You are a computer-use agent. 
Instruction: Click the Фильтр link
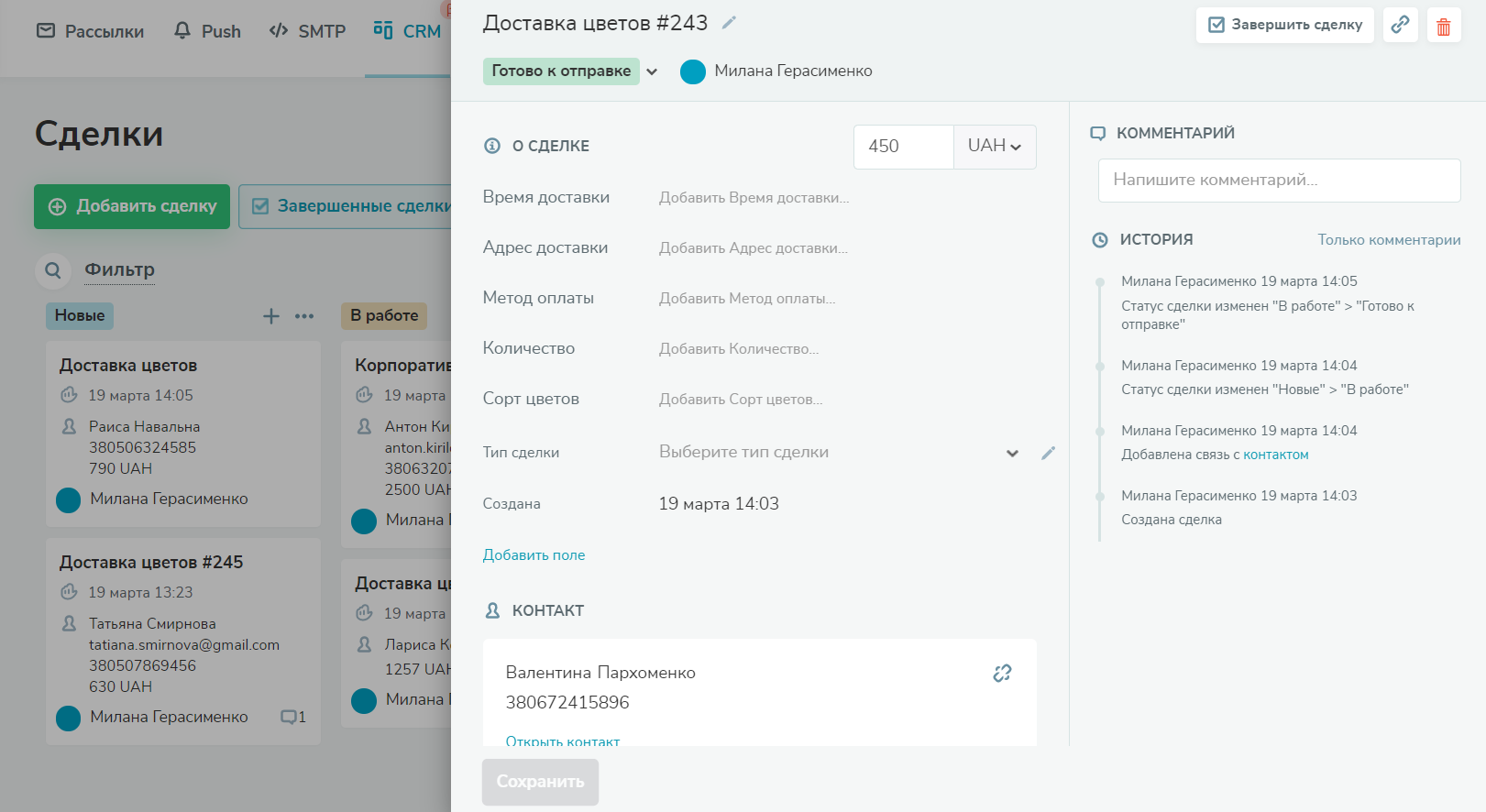click(119, 269)
